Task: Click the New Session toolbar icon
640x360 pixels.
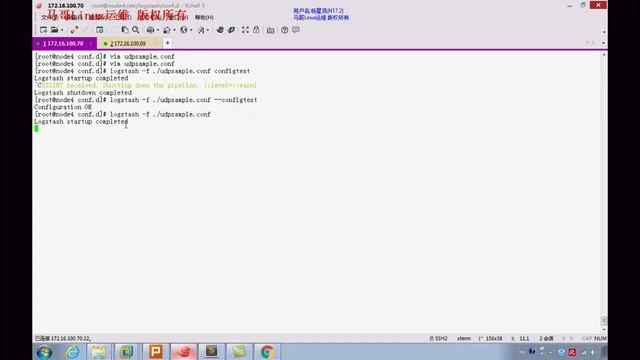Action: pos(43,30)
